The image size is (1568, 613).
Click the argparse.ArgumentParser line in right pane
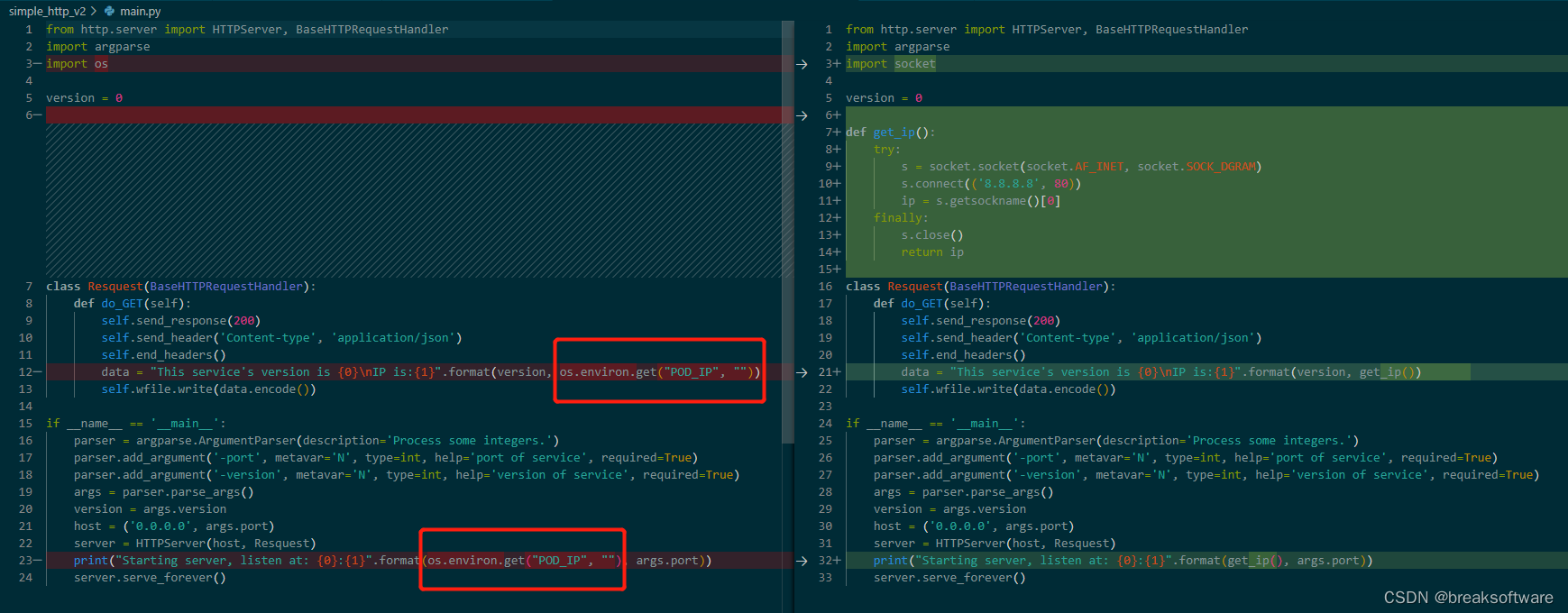pyautogui.click(x=1116, y=441)
